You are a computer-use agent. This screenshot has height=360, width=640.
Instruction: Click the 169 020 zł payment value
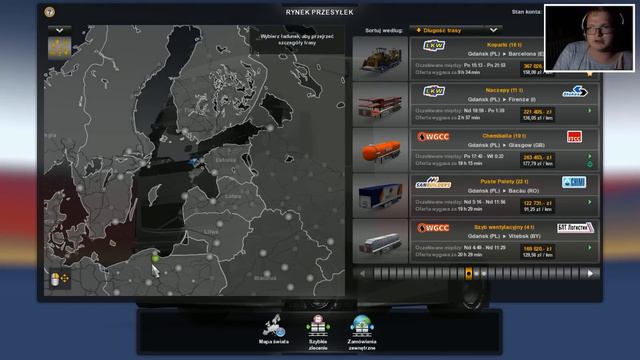537,249
